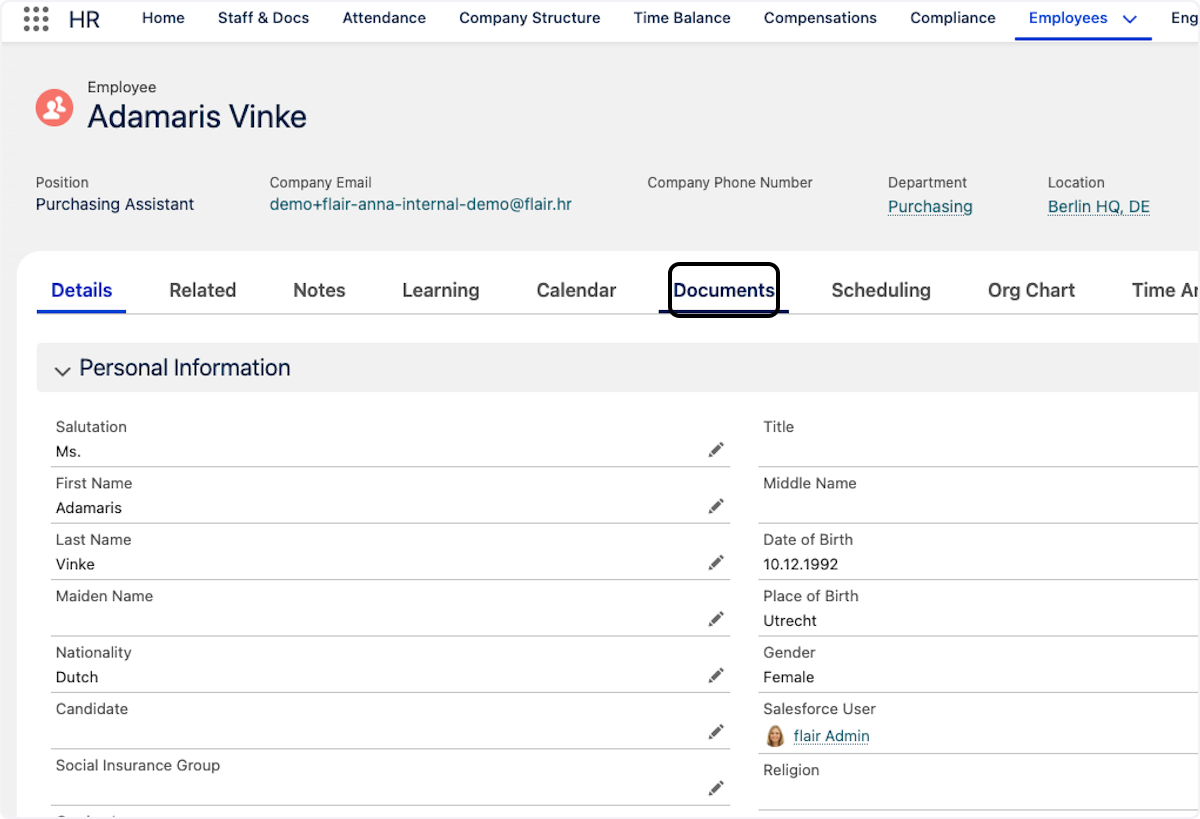Open the Scheduling tab

[880, 290]
